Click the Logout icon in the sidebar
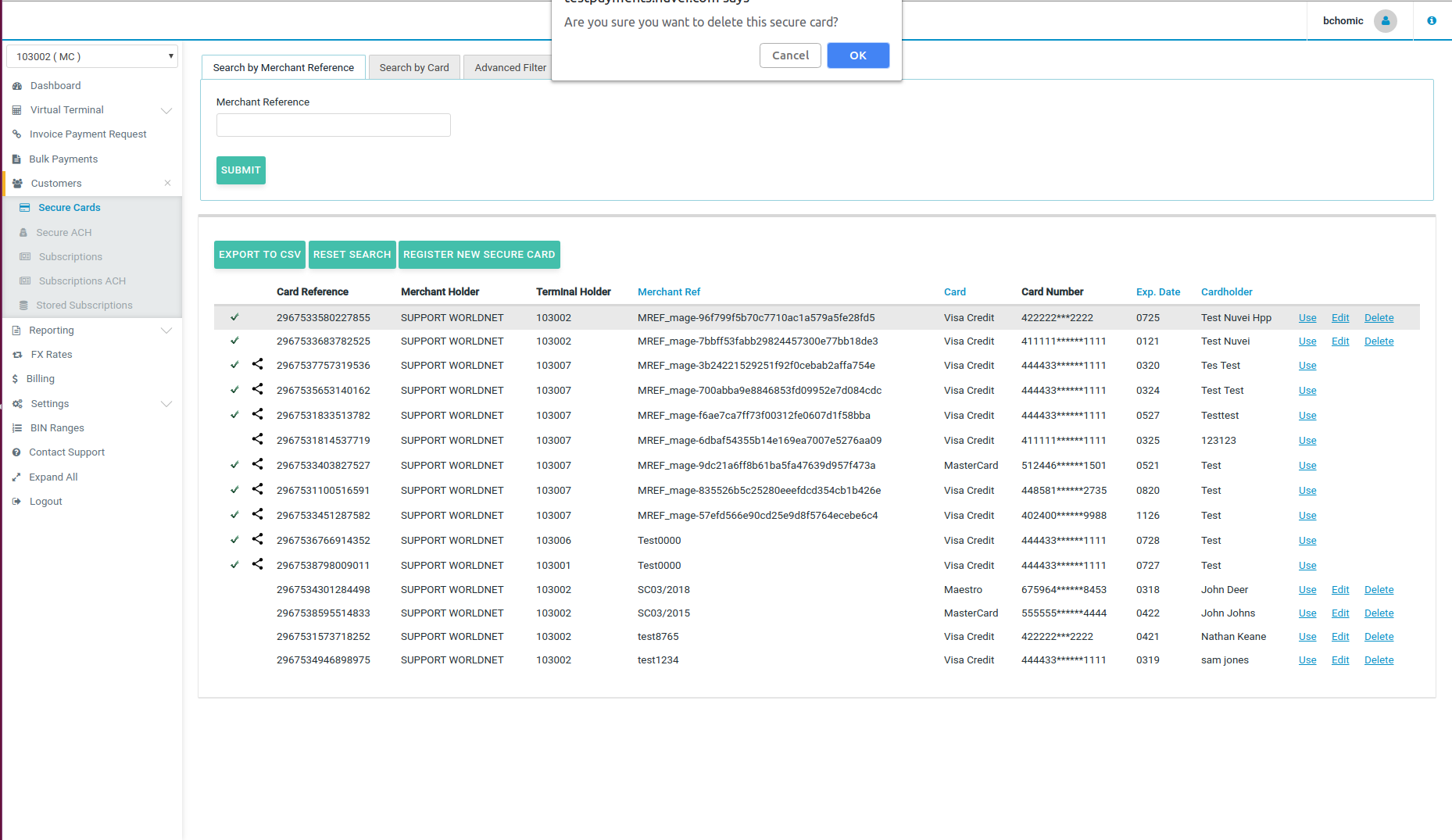Screen dimensions: 1452x840 pos(17,502)
